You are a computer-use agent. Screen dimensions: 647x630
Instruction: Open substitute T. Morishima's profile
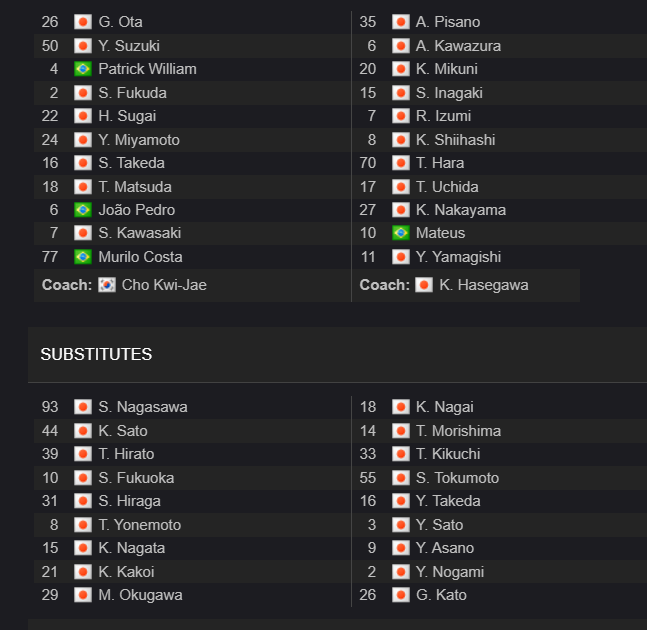(458, 431)
